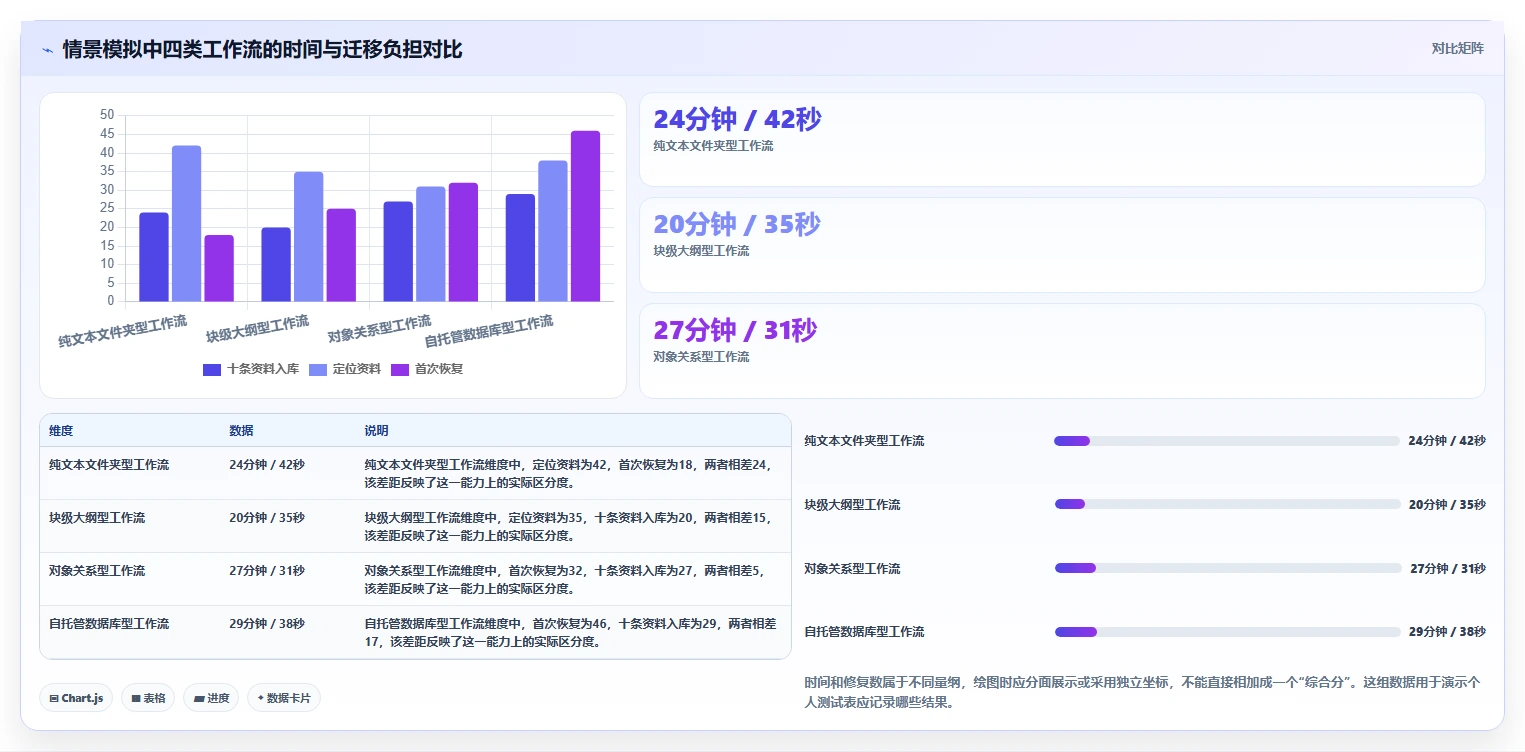Click 块级大纲型工作流 label in second card
This screenshot has width=1525, height=752.
point(701,251)
